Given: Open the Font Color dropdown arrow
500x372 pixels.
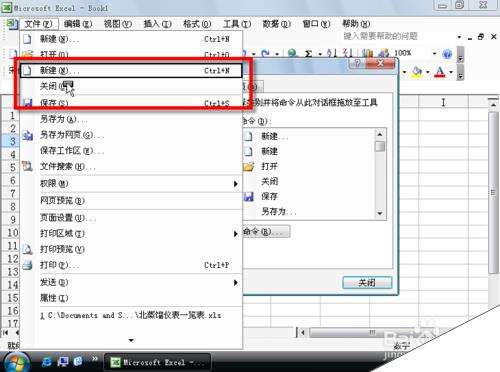Looking at the screenshot, I should 451,72.
